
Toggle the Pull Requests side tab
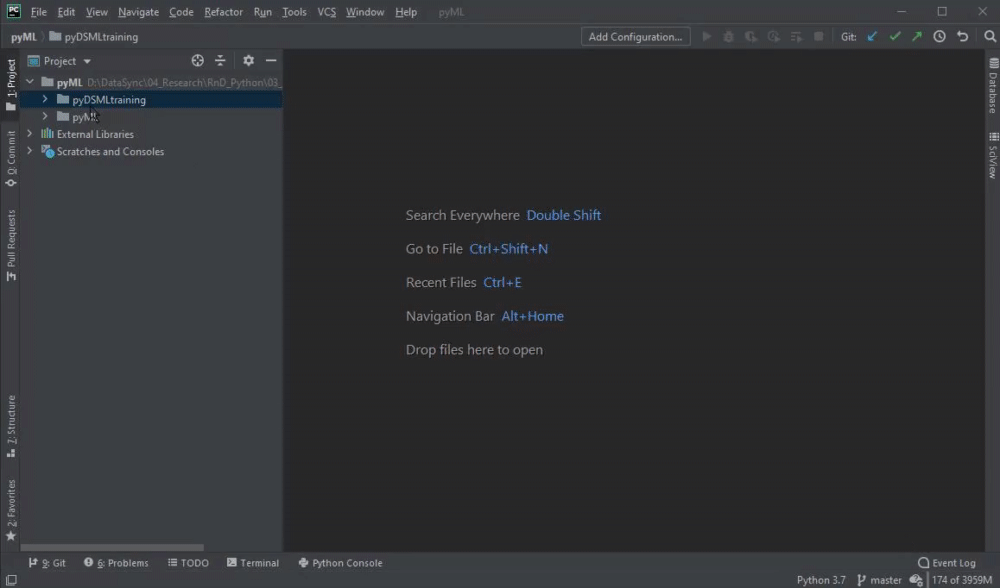coord(11,245)
